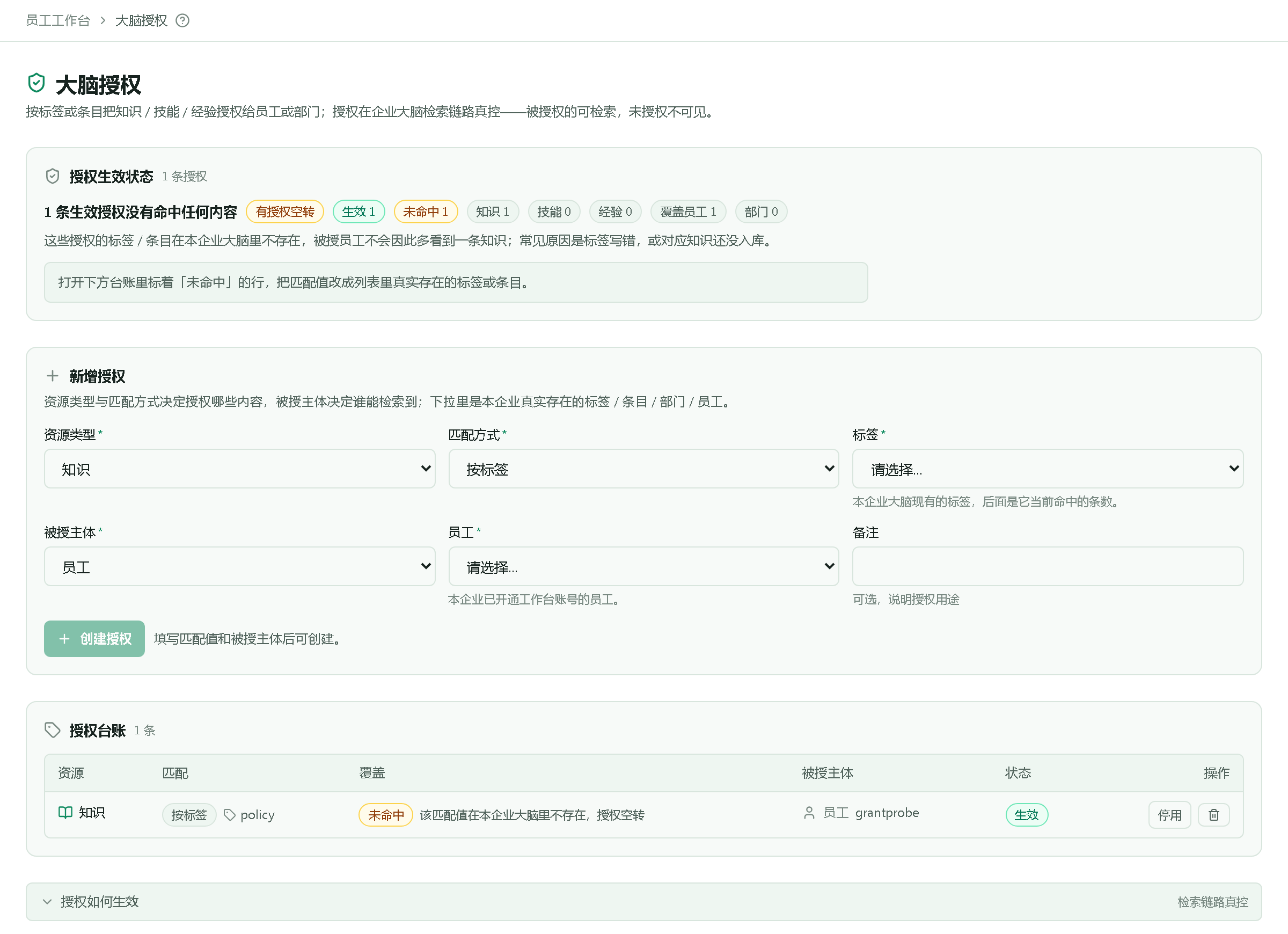Click the 知识 1 count chip

(x=492, y=211)
